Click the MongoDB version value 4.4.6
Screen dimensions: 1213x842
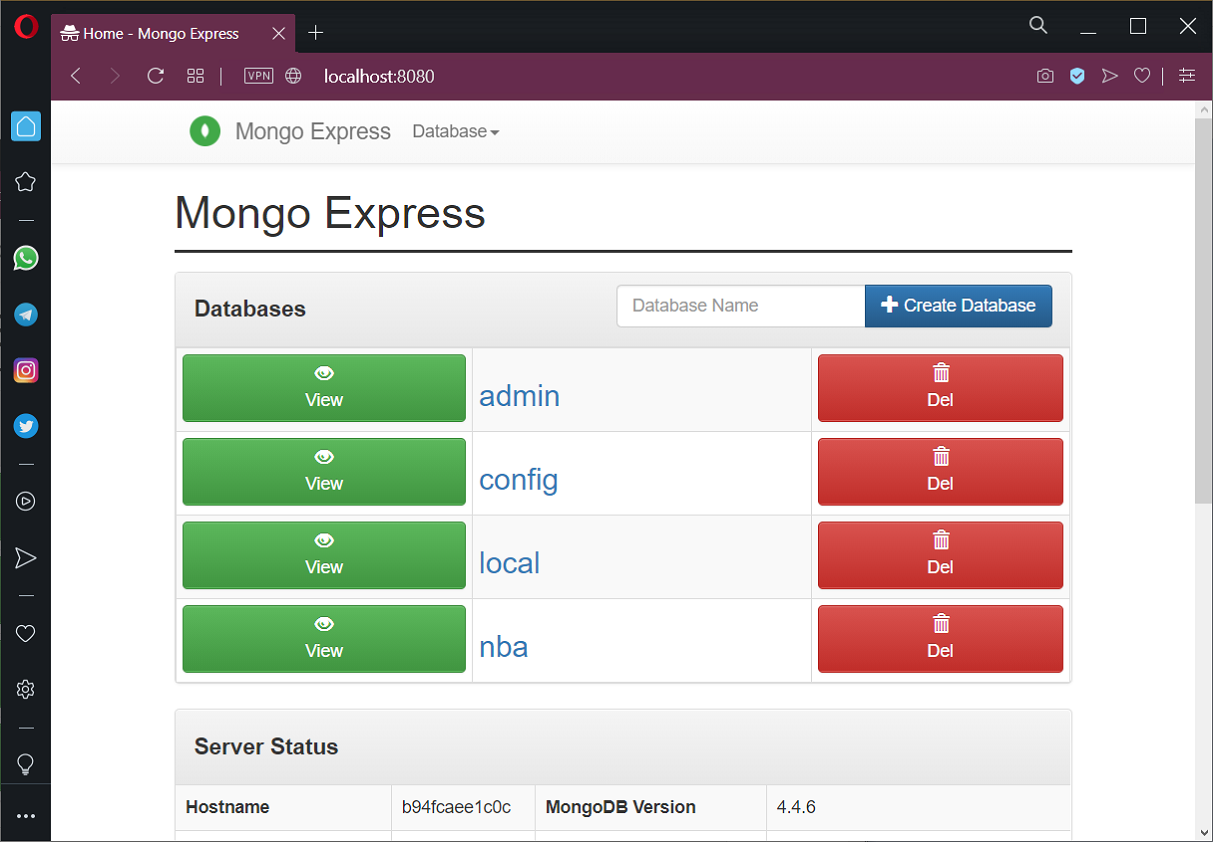point(796,807)
